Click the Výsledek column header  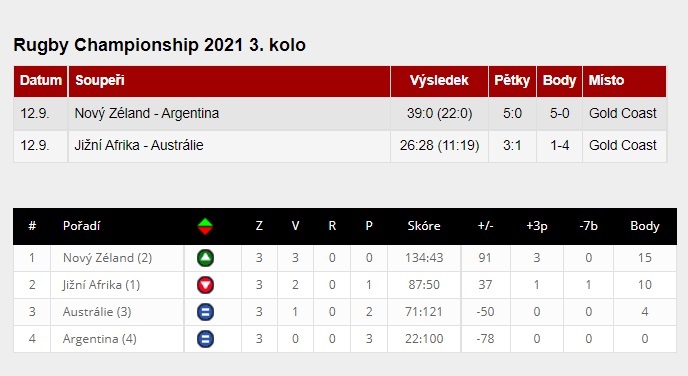439,81
